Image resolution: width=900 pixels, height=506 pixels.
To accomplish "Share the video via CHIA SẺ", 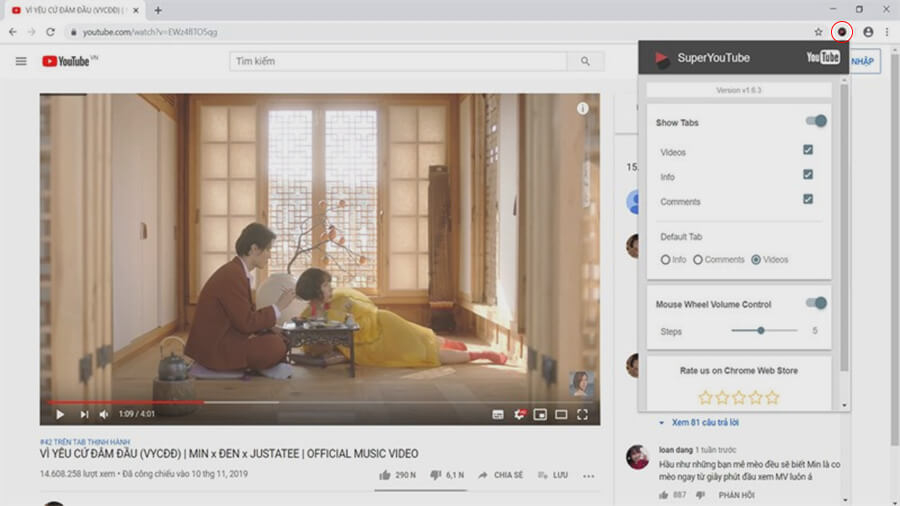I will click(x=501, y=475).
